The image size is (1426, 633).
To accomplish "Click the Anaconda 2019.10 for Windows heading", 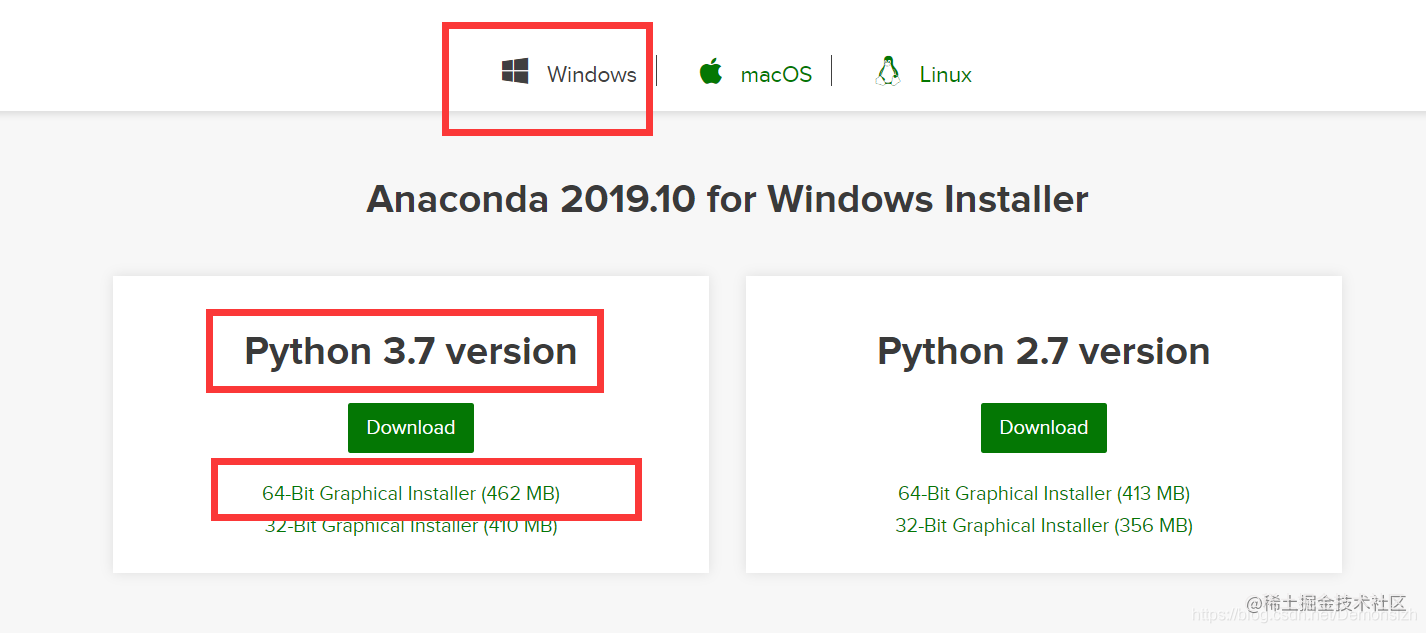I will point(727,199).
